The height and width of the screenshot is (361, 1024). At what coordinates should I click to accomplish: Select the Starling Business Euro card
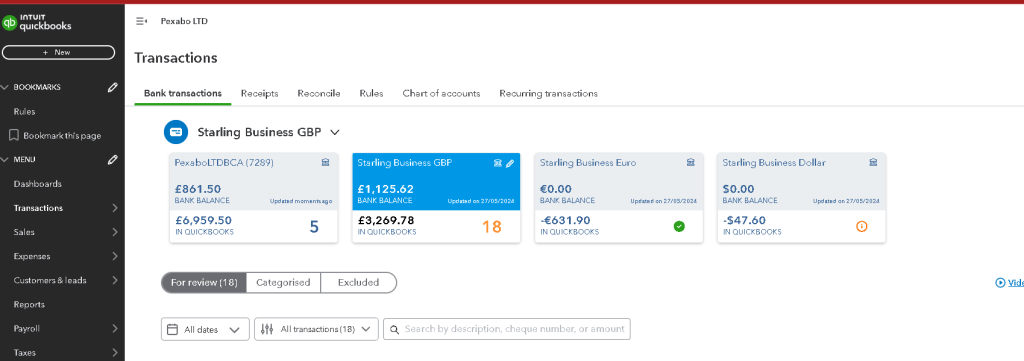[x=619, y=198]
